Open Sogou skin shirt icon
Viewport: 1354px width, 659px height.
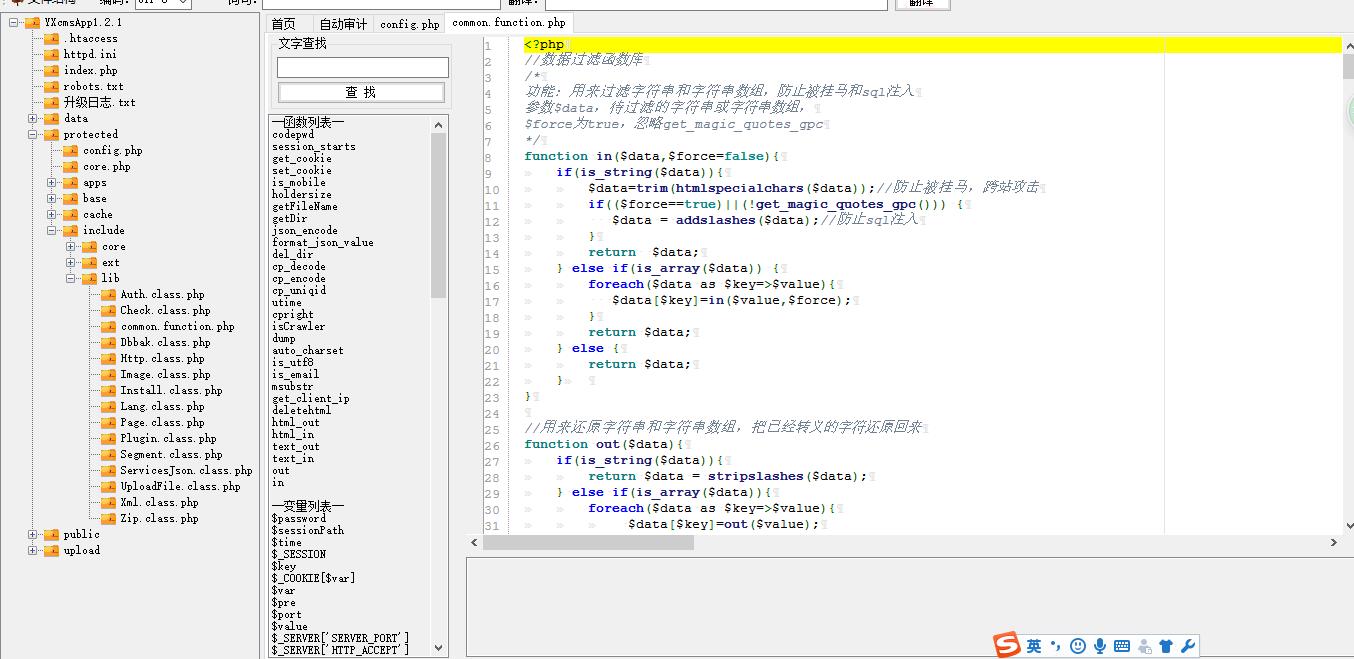(1166, 646)
